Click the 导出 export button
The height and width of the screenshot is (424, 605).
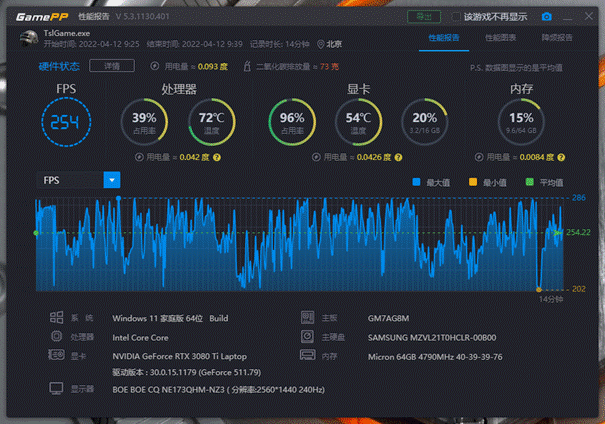pos(424,17)
